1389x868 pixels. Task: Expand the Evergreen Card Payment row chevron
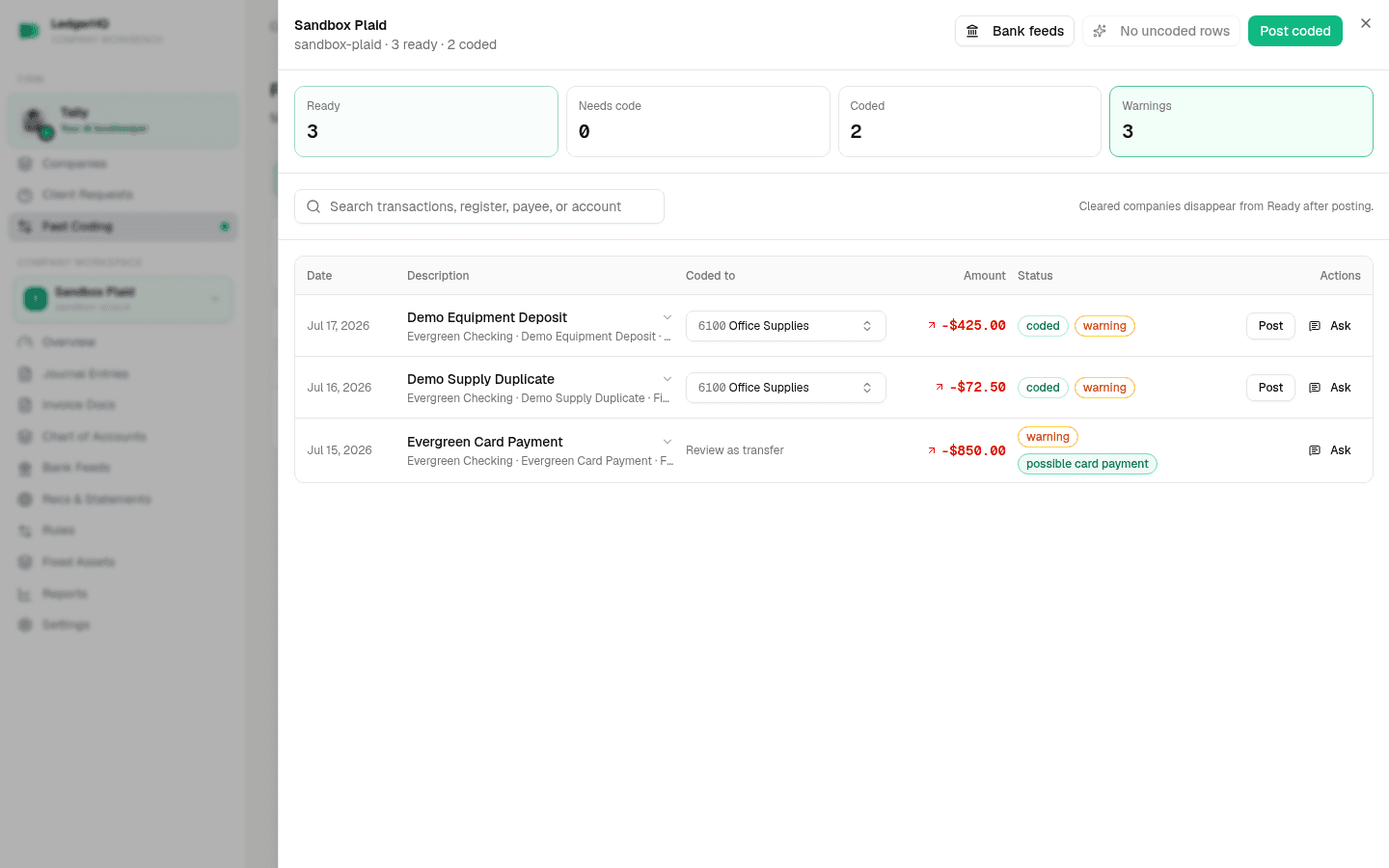pyautogui.click(x=667, y=442)
